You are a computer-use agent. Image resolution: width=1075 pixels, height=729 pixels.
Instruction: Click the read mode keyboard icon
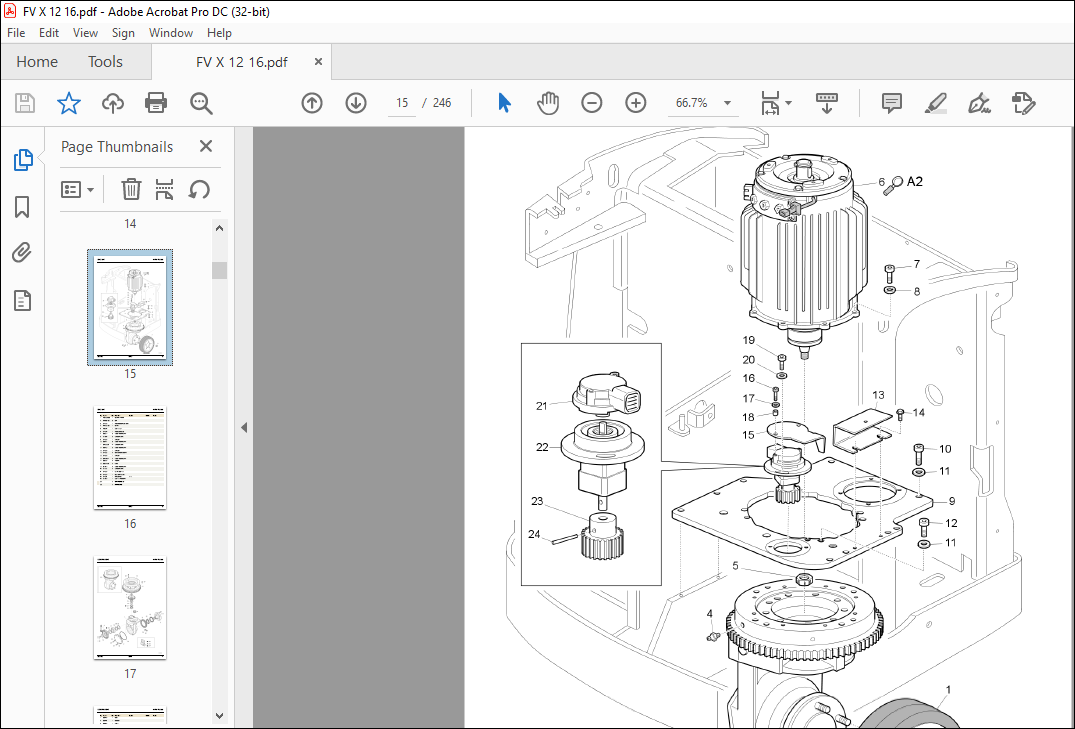(827, 103)
